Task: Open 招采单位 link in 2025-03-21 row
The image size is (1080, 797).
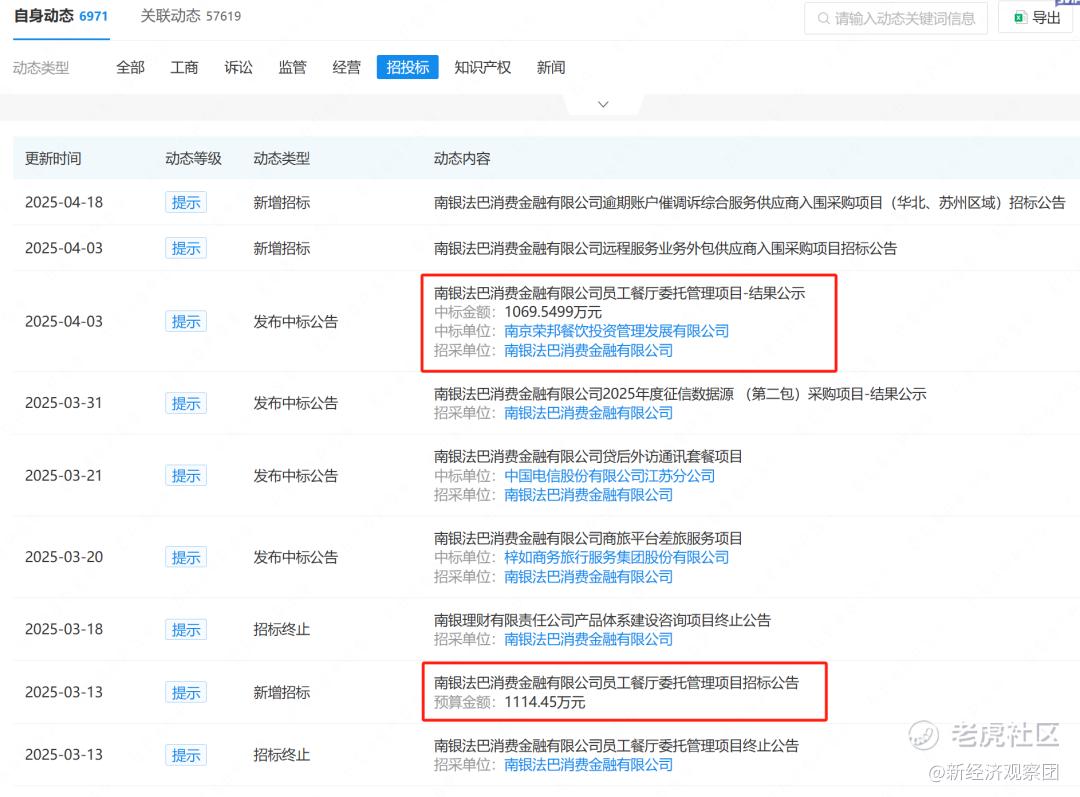Action: [588, 495]
